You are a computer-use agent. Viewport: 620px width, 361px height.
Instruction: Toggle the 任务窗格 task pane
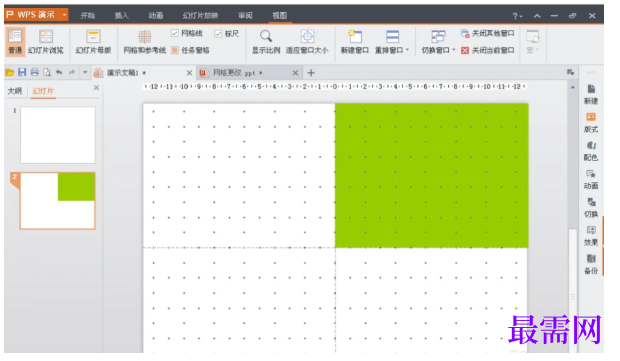click(190, 50)
